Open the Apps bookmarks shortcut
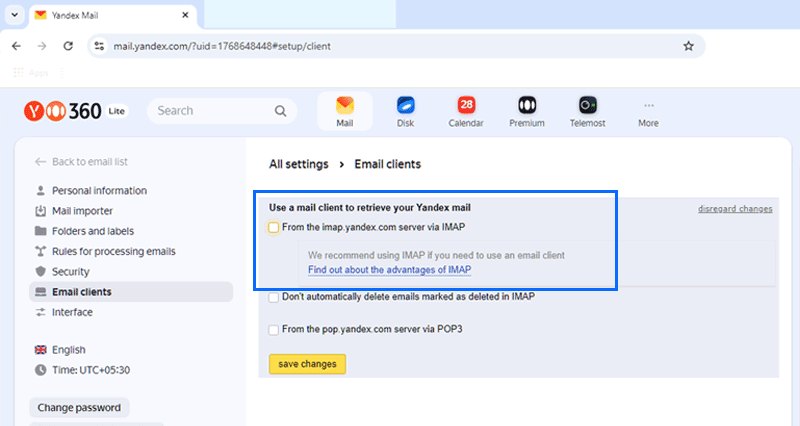This screenshot has width=800, height=426. pos(31,72)
